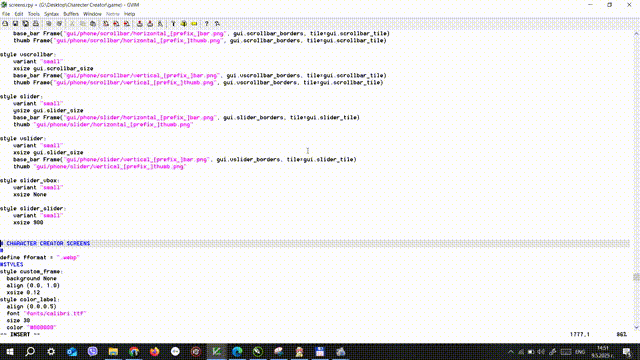
Task: Click the 'xsize 900' line
Action: click(28, 222)
